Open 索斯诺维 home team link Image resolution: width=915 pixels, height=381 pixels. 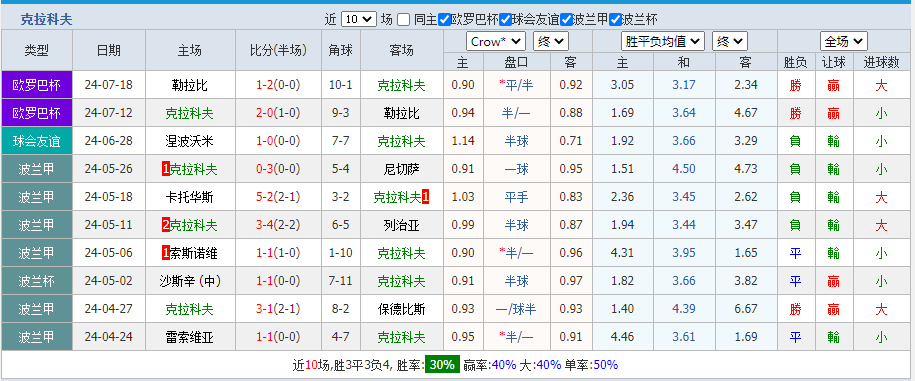[194, 253]
